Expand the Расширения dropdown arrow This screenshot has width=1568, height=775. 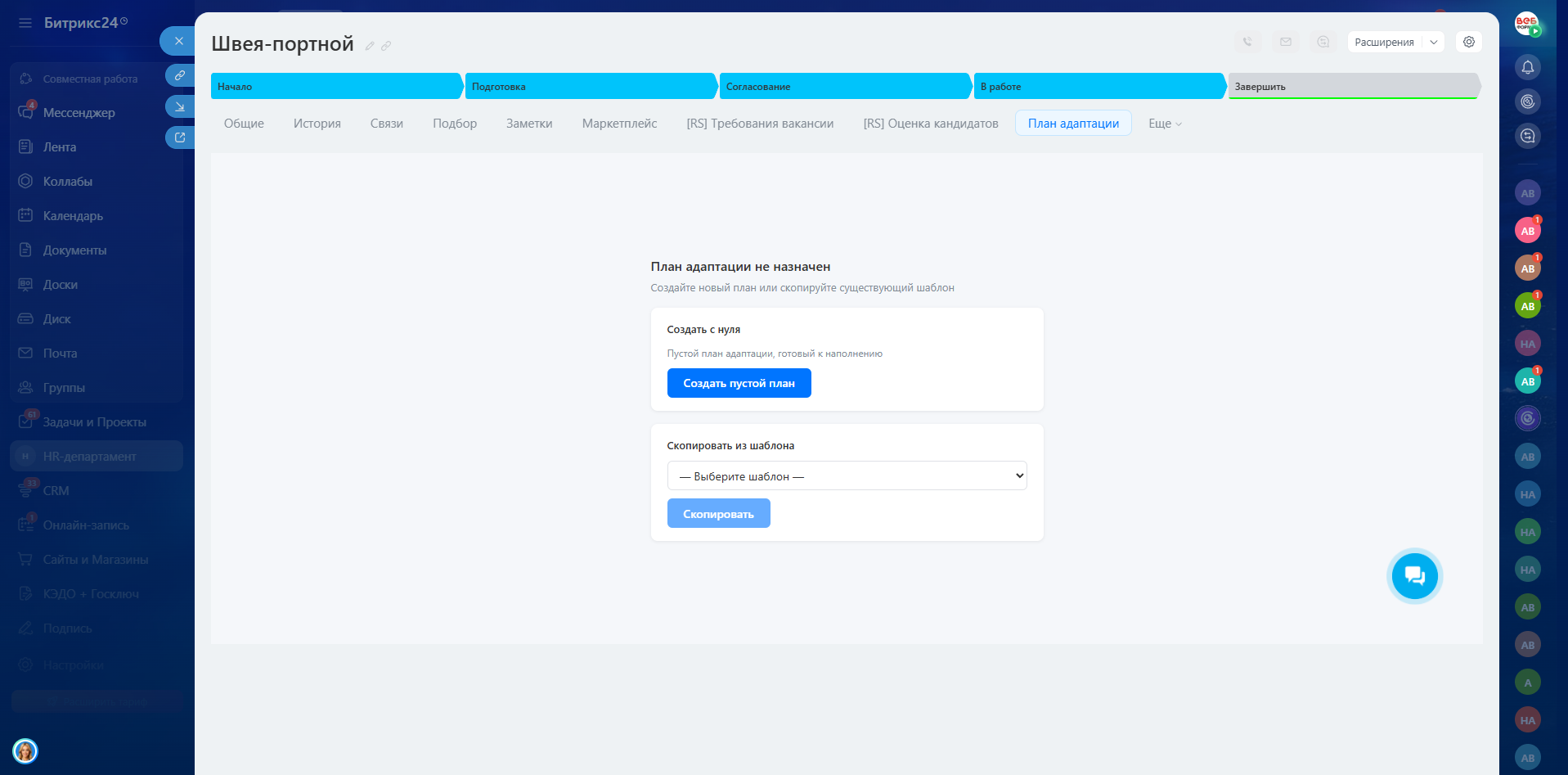[x=1434, y=42]
